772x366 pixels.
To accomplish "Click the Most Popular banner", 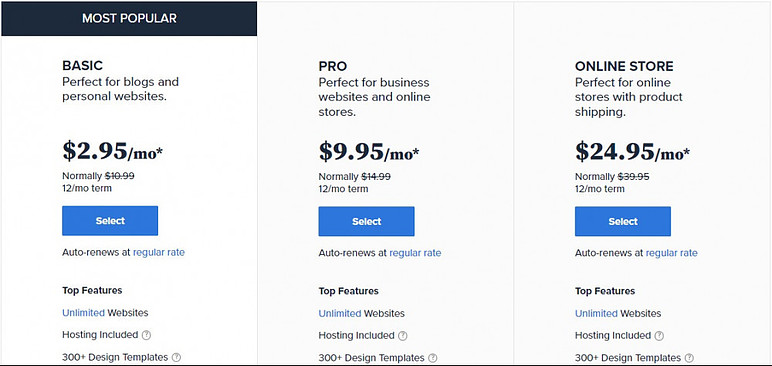I will (129, 19).
